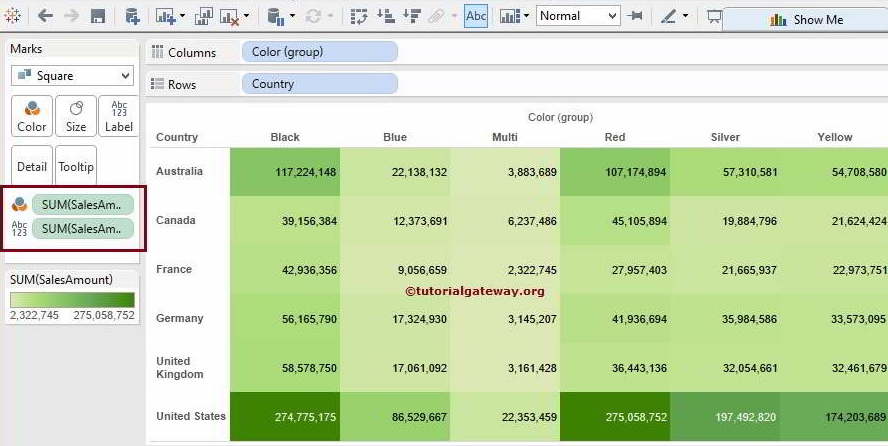Select the Germany row header
The image size is (888, 446).
coord(180,318)
